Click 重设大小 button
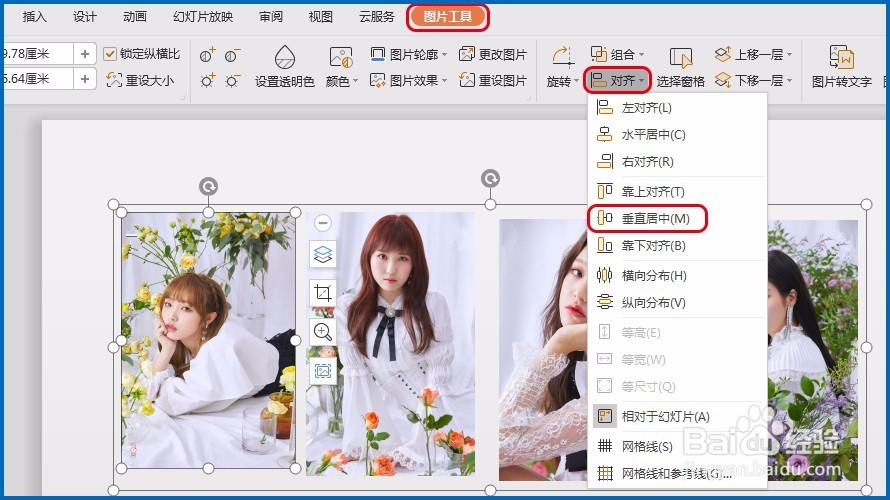890x500 pixels. pos(140,80)
